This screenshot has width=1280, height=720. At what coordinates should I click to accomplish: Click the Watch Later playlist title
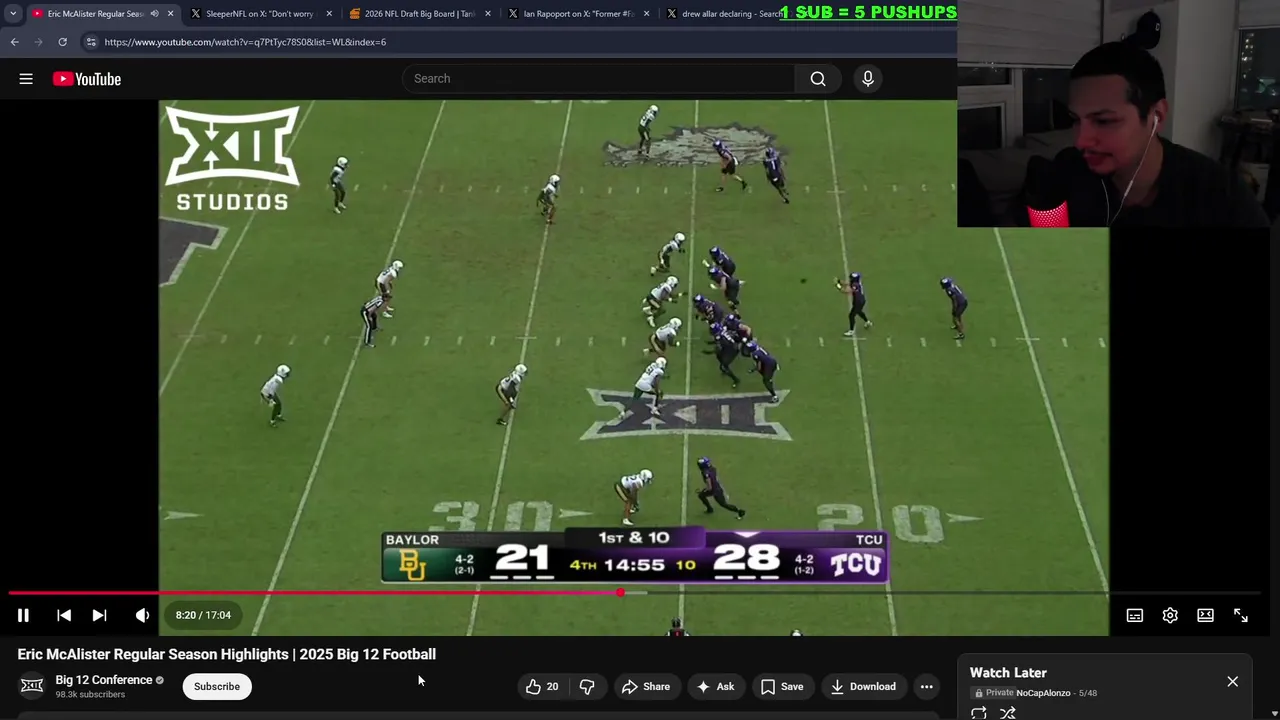(1008, 673)
